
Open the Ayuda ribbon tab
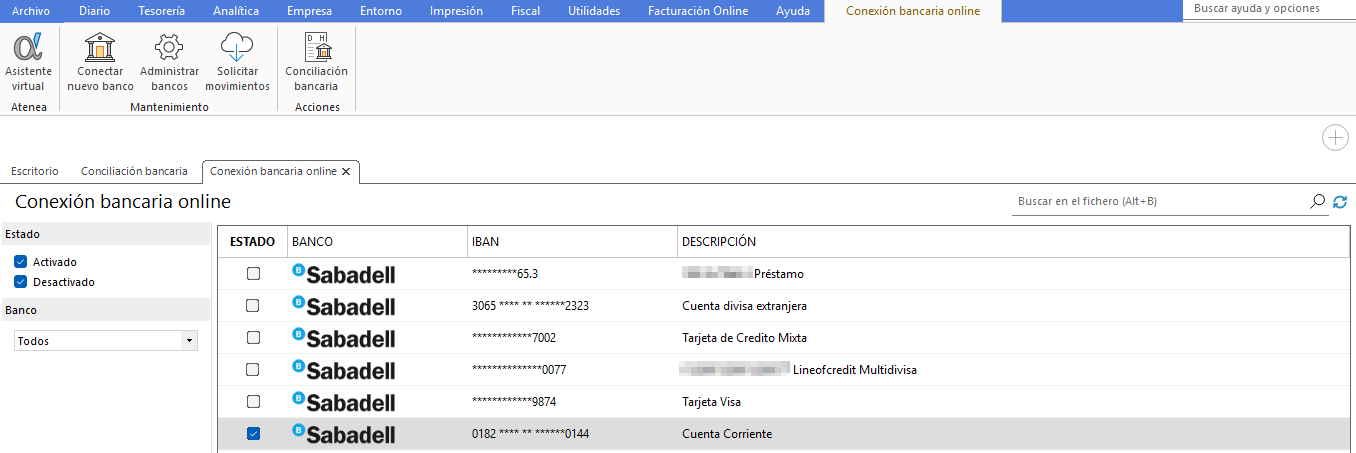793,11
